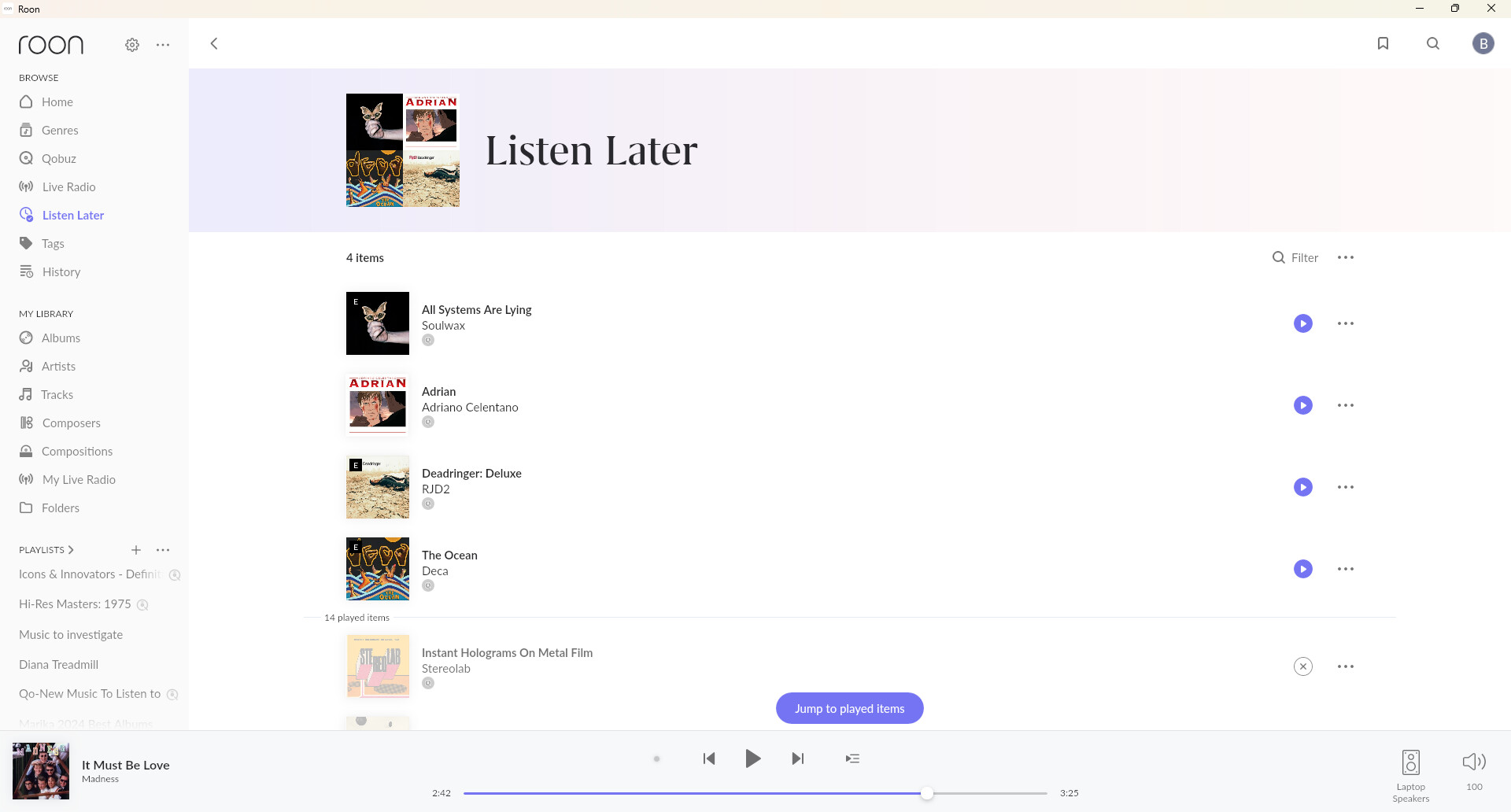Click the My Live Radio icon
The image size is (1511, 812).
27,479
